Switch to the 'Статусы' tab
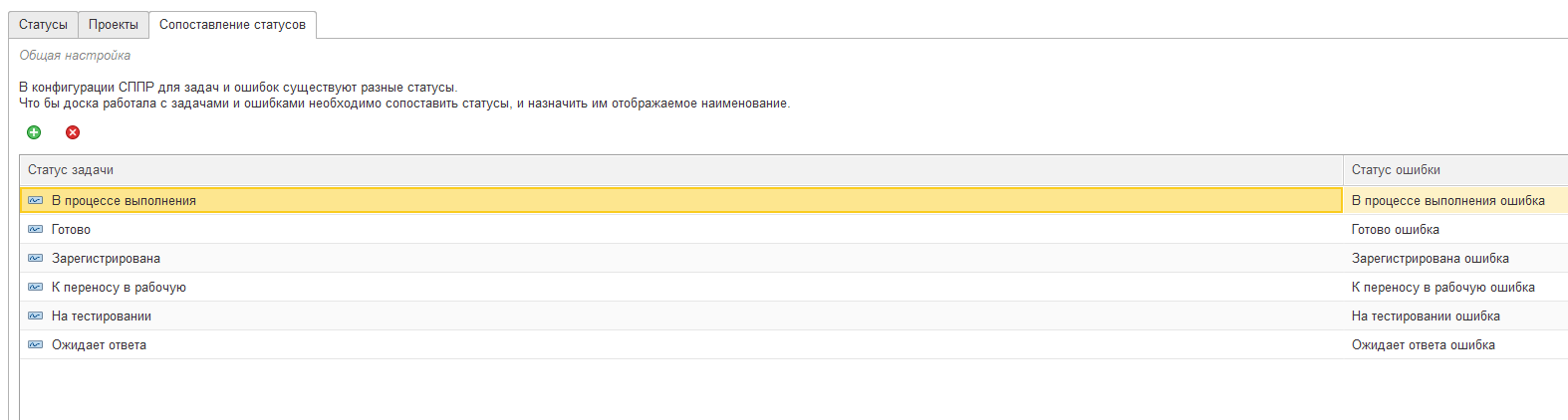This screenshot has width=1568, height=420. pyautogui.click(x=43, y=25)
